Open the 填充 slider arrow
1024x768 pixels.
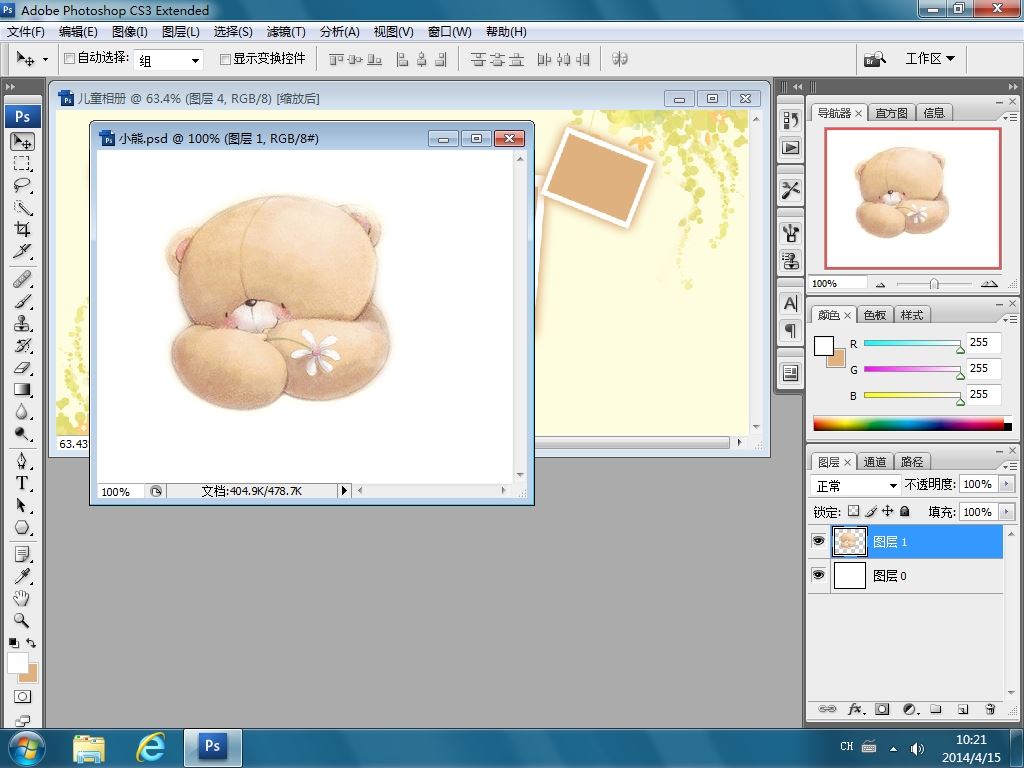[1006, 512]
